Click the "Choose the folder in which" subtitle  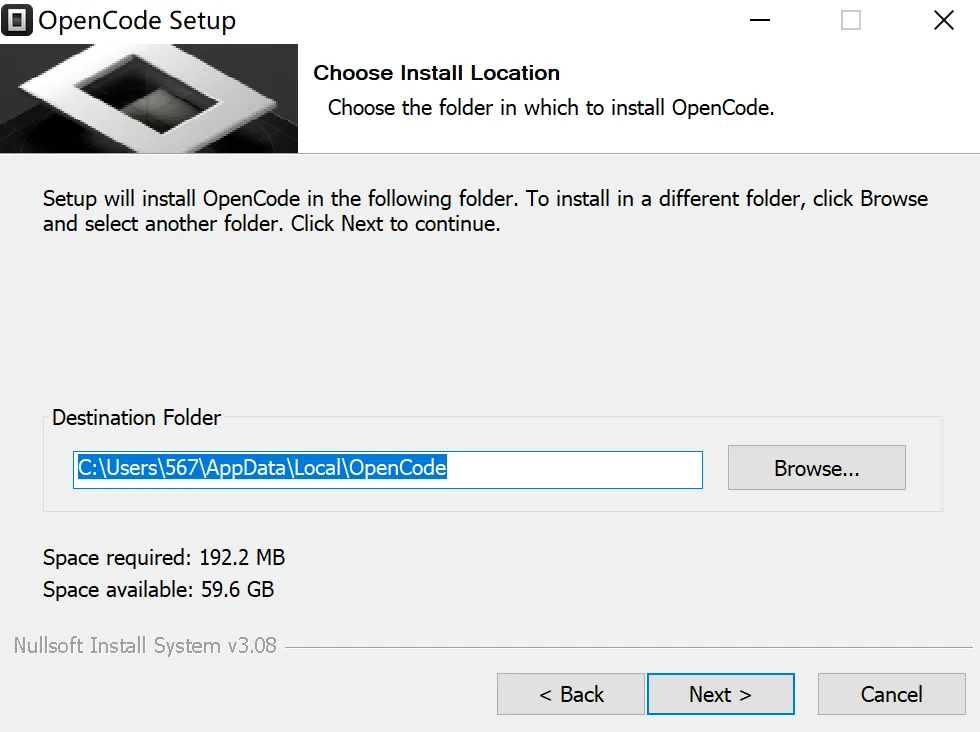(x=551, y=108)
